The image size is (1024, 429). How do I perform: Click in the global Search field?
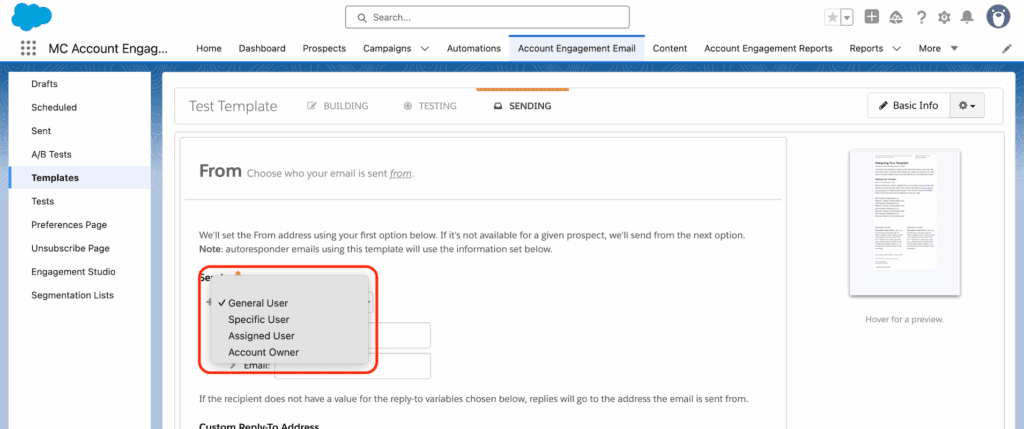487,18
